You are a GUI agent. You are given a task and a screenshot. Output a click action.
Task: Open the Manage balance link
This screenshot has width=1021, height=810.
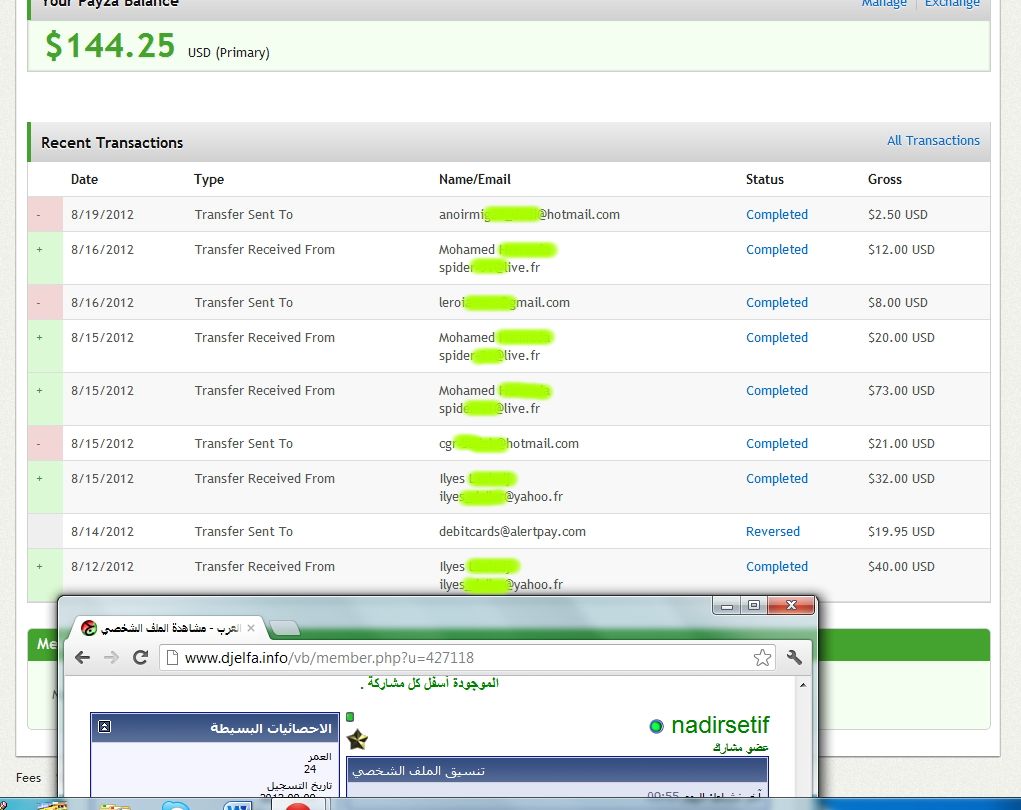884,3
